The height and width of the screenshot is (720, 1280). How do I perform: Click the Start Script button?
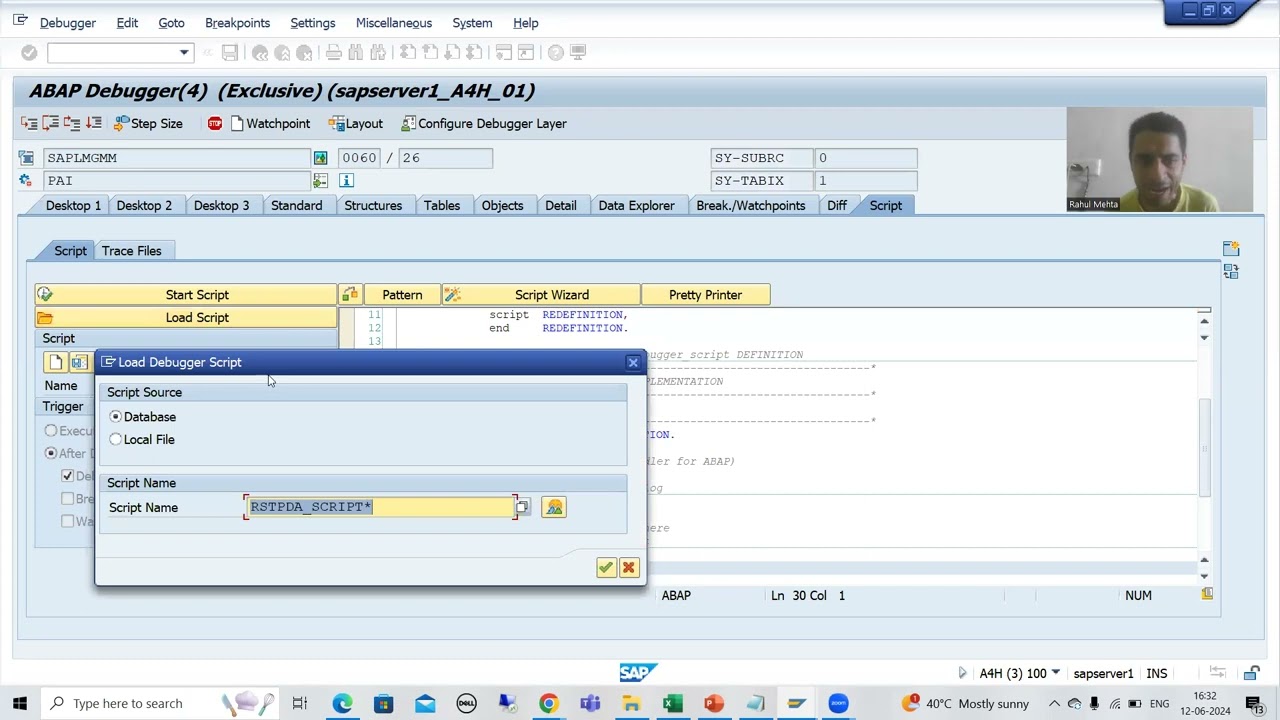click(187, 295)
